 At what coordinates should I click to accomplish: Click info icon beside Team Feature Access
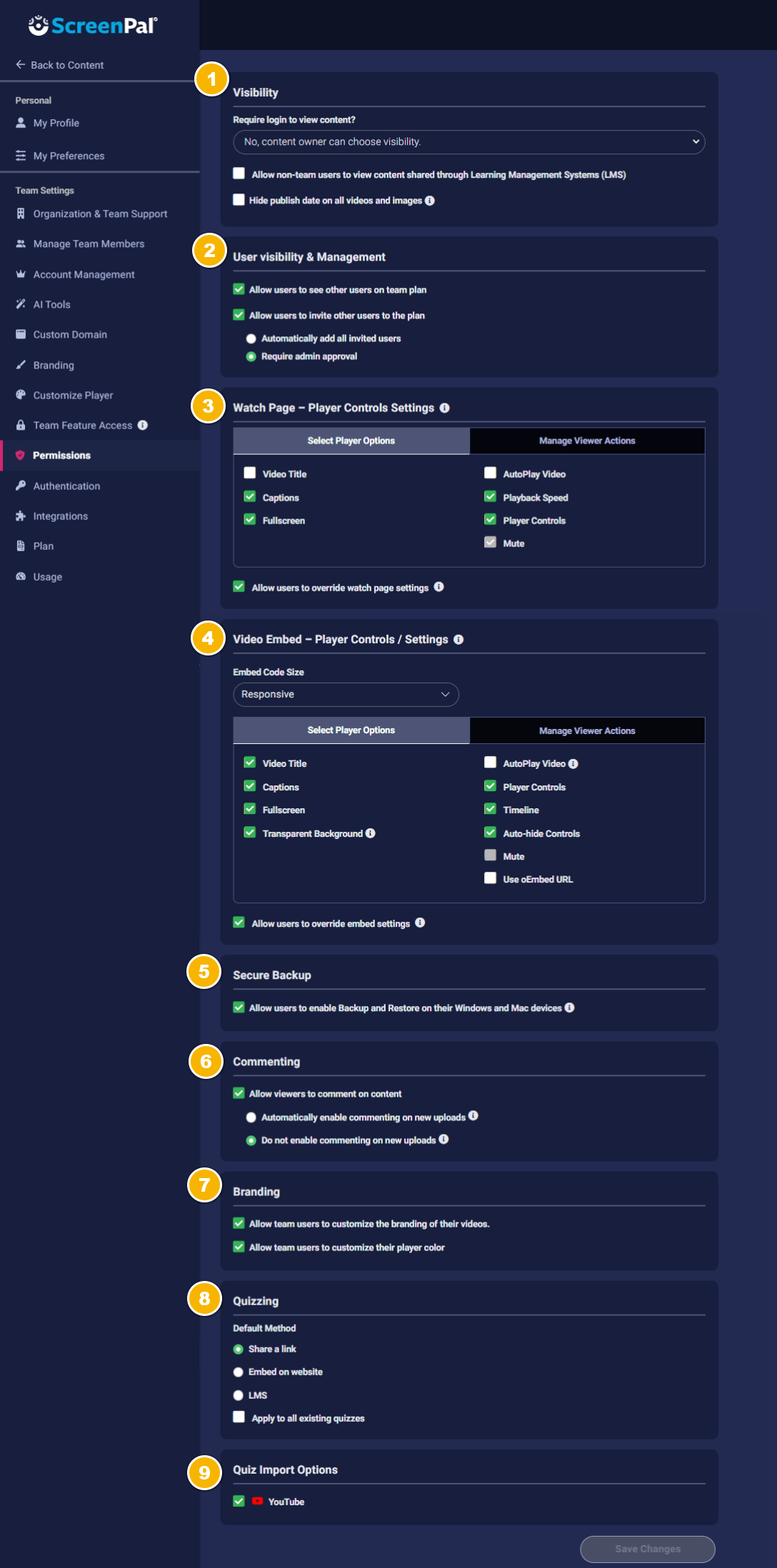click(x=143, y=425)
